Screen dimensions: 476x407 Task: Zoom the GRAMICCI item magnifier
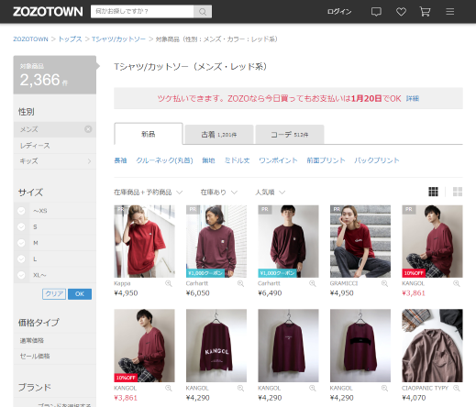(385, 283)
